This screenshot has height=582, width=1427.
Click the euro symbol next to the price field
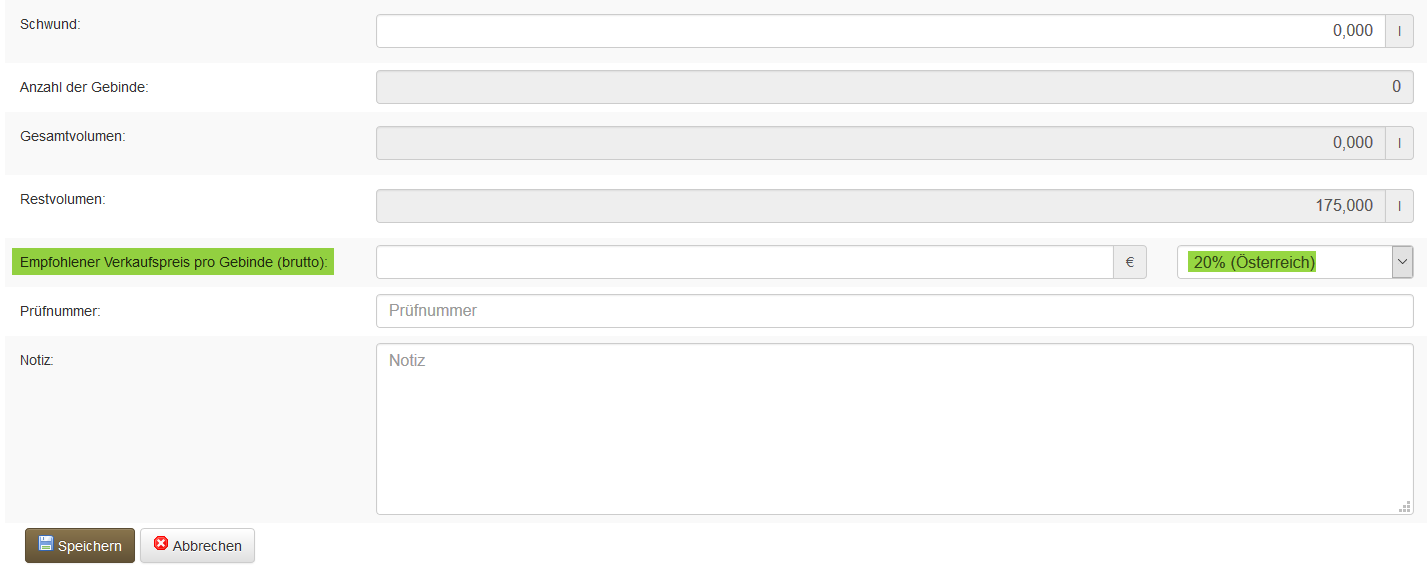click(x=1129, y=262)
